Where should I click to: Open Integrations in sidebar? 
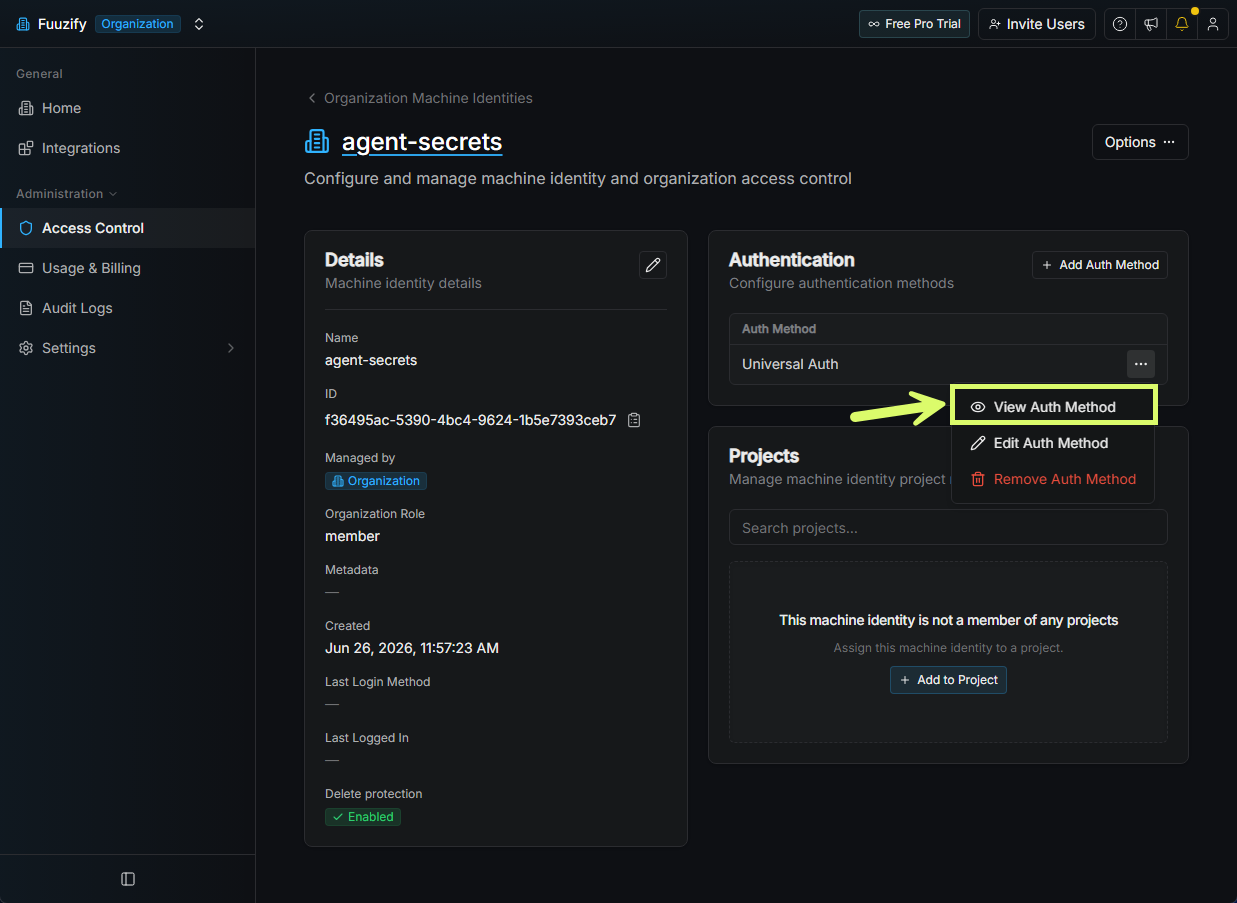point(127,148)
